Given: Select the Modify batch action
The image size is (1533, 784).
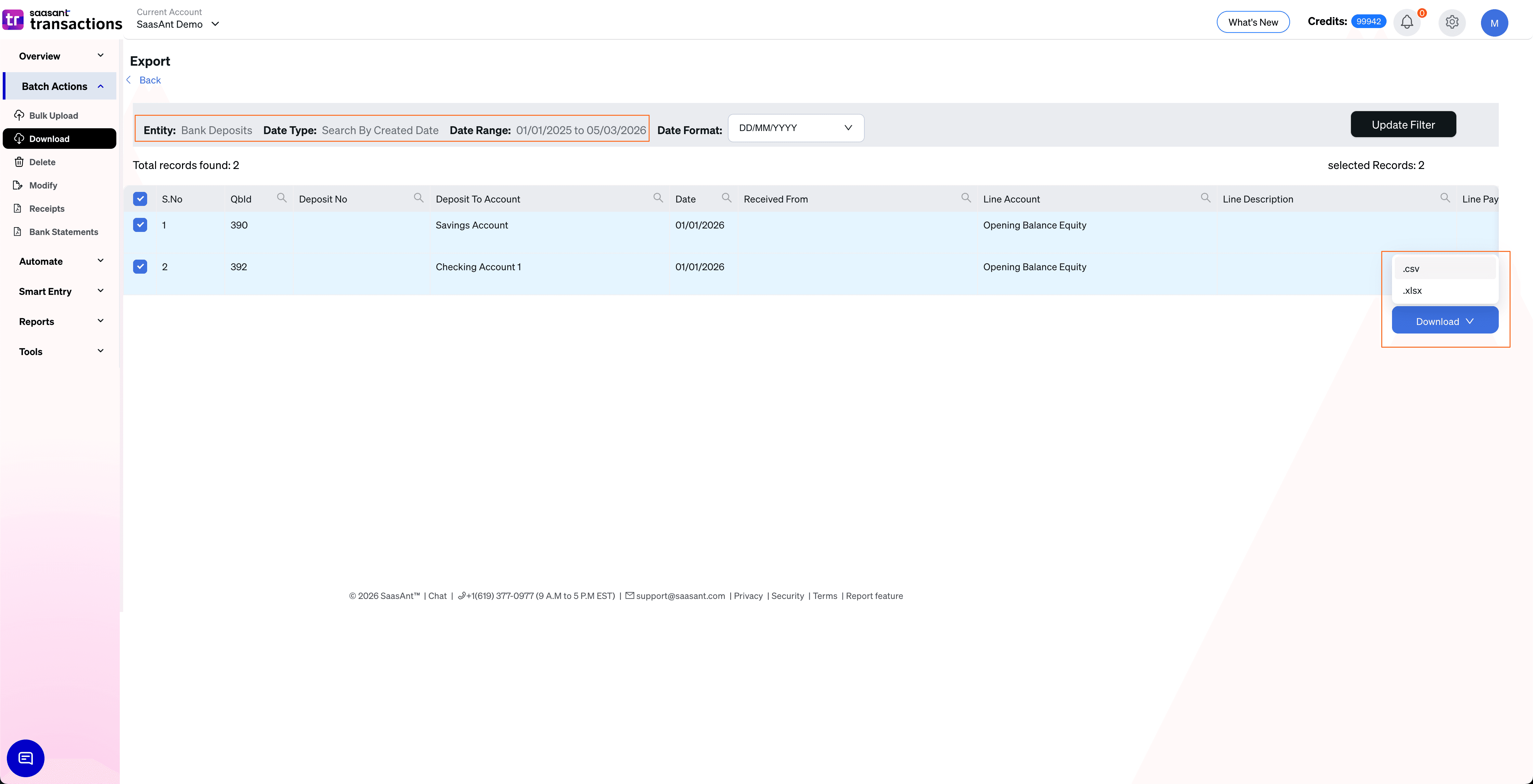Looking at the screenshot, I should pyautogui.click(x=43, y=185).
